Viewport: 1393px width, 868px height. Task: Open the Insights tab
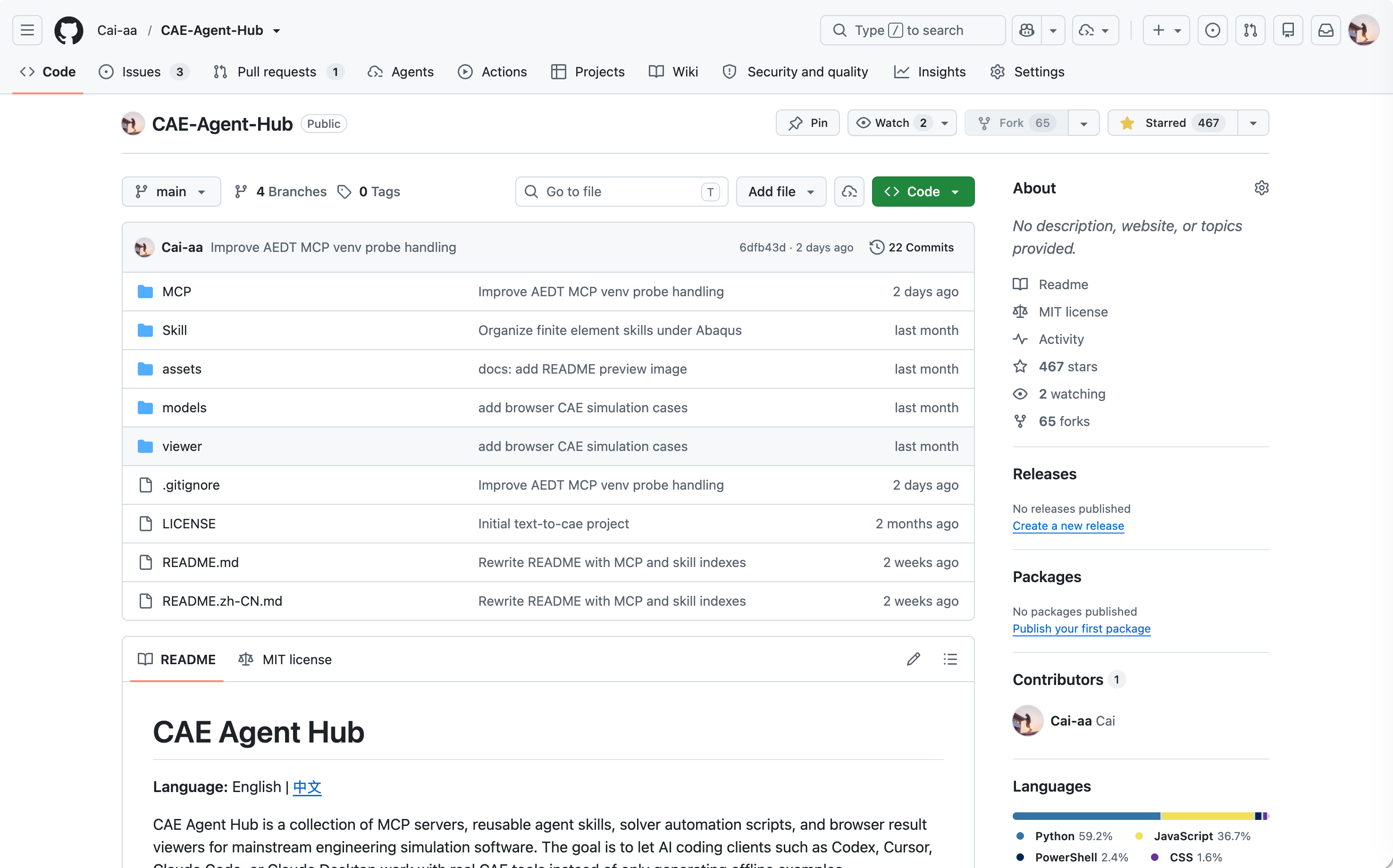pos(930,72)
